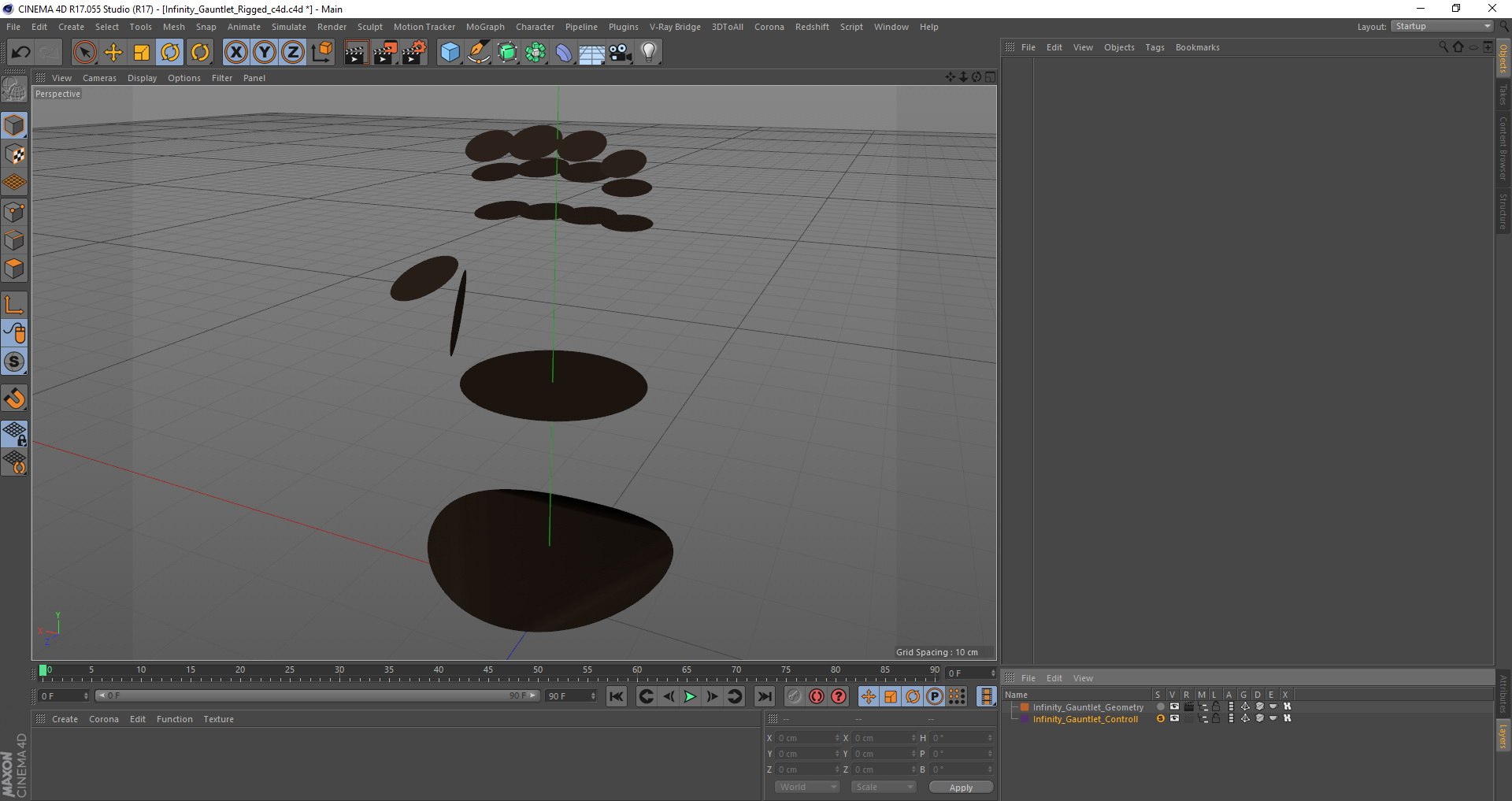Click the Apply button
1512x801 pixels.
(961, 787)
